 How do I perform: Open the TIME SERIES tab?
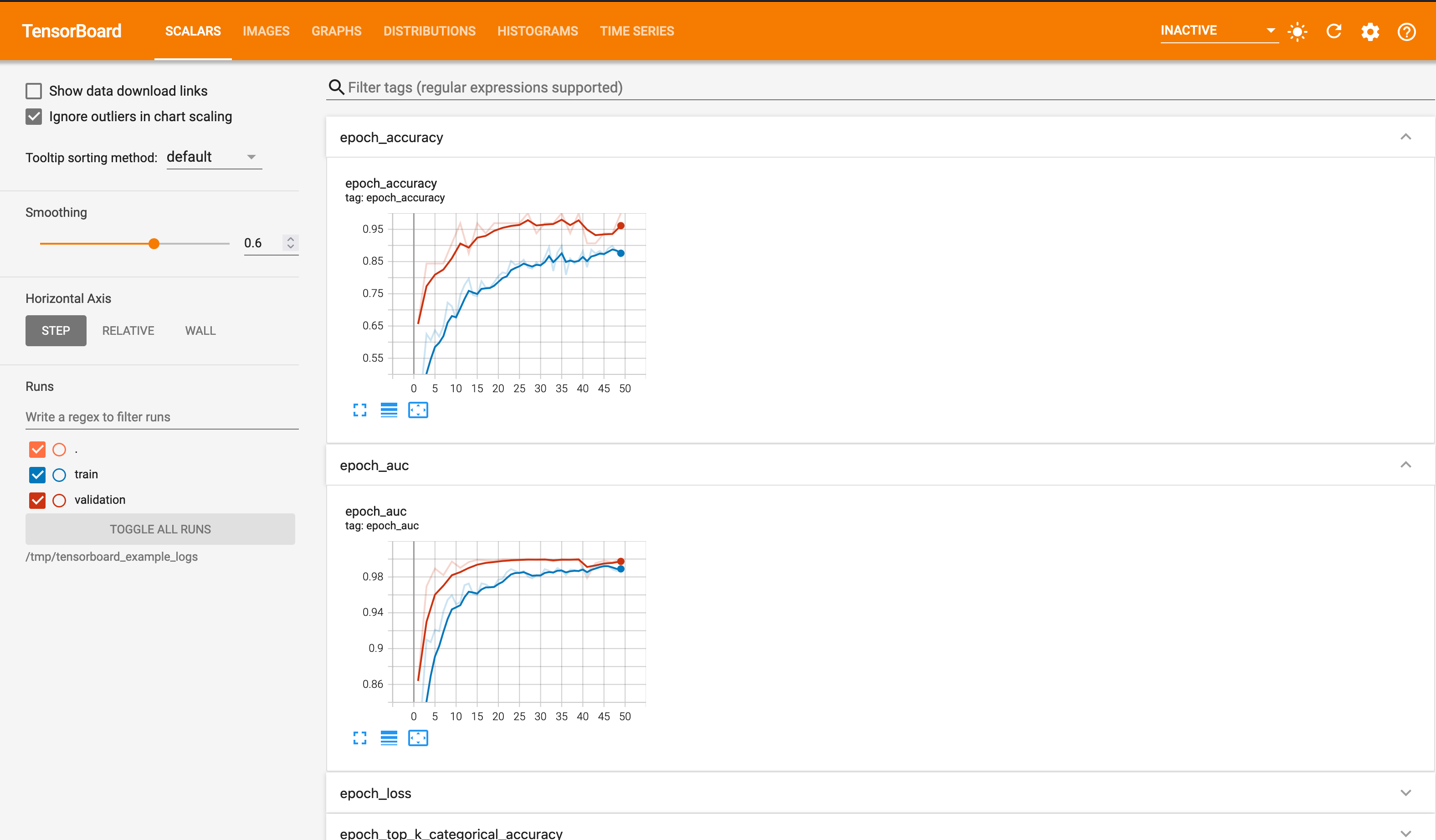pos(636,31)
